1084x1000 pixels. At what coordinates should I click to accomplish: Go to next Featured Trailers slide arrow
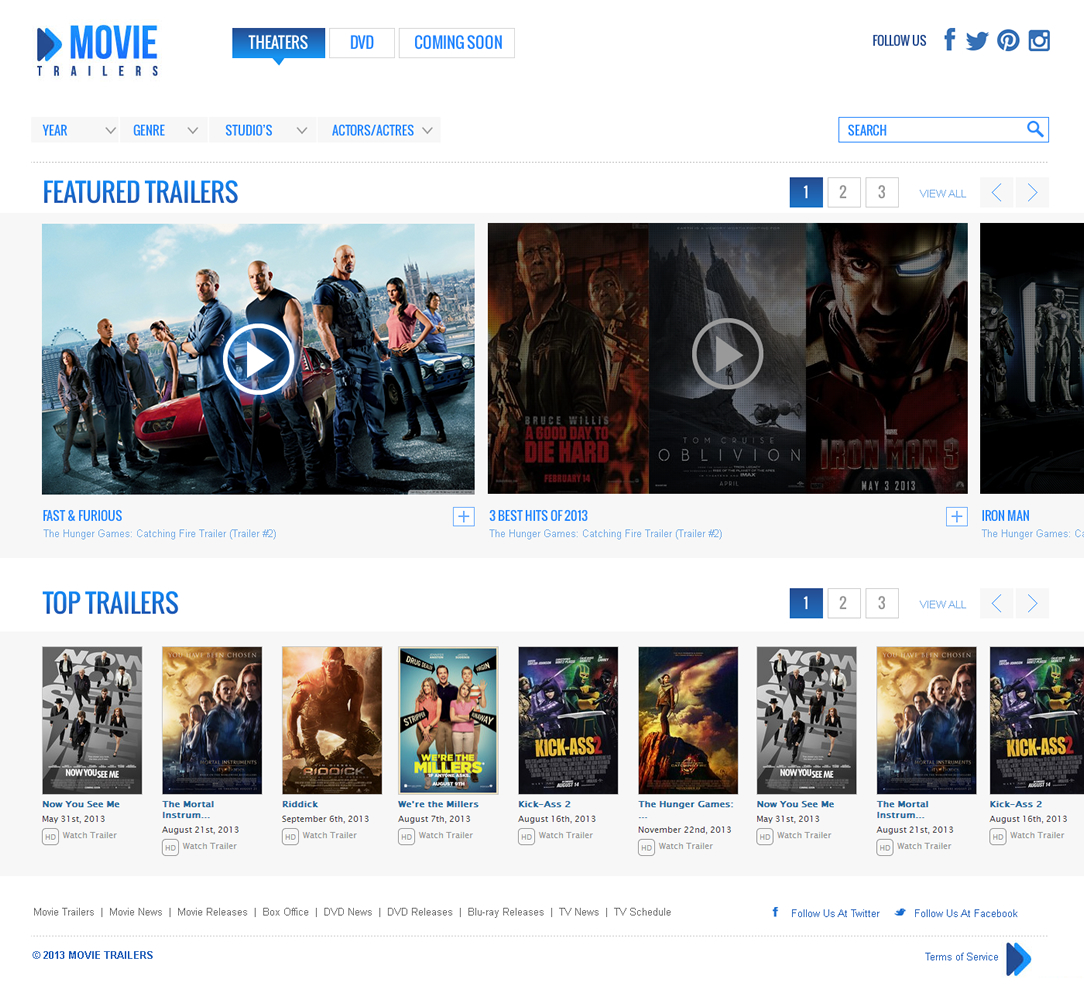pyautogui.click(x=1032, y=192)
